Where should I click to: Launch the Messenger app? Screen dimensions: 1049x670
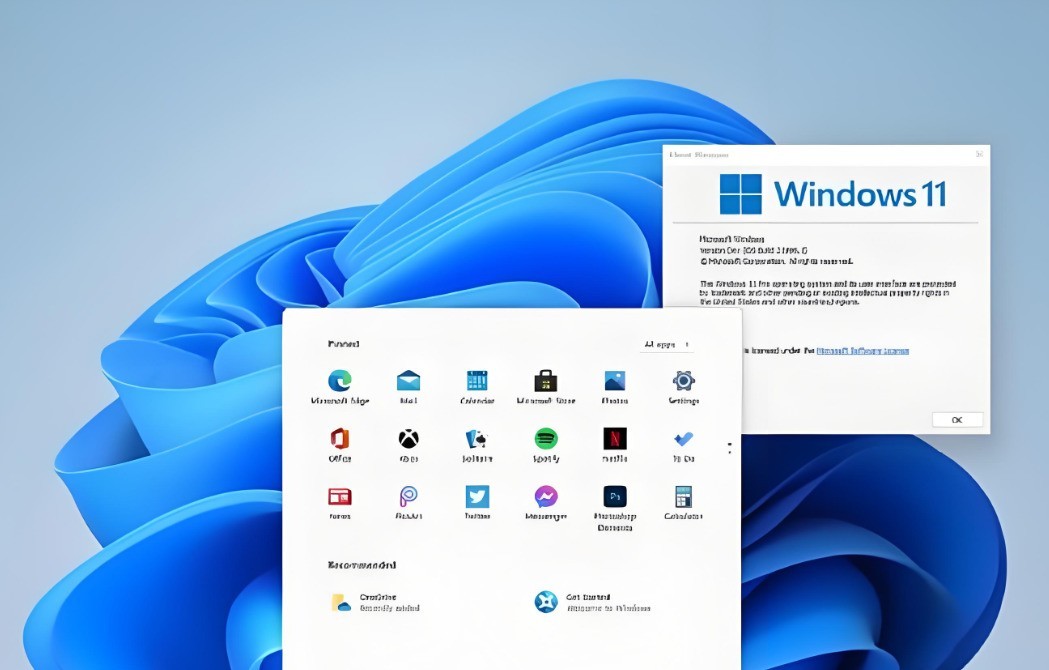pos(546,497)
